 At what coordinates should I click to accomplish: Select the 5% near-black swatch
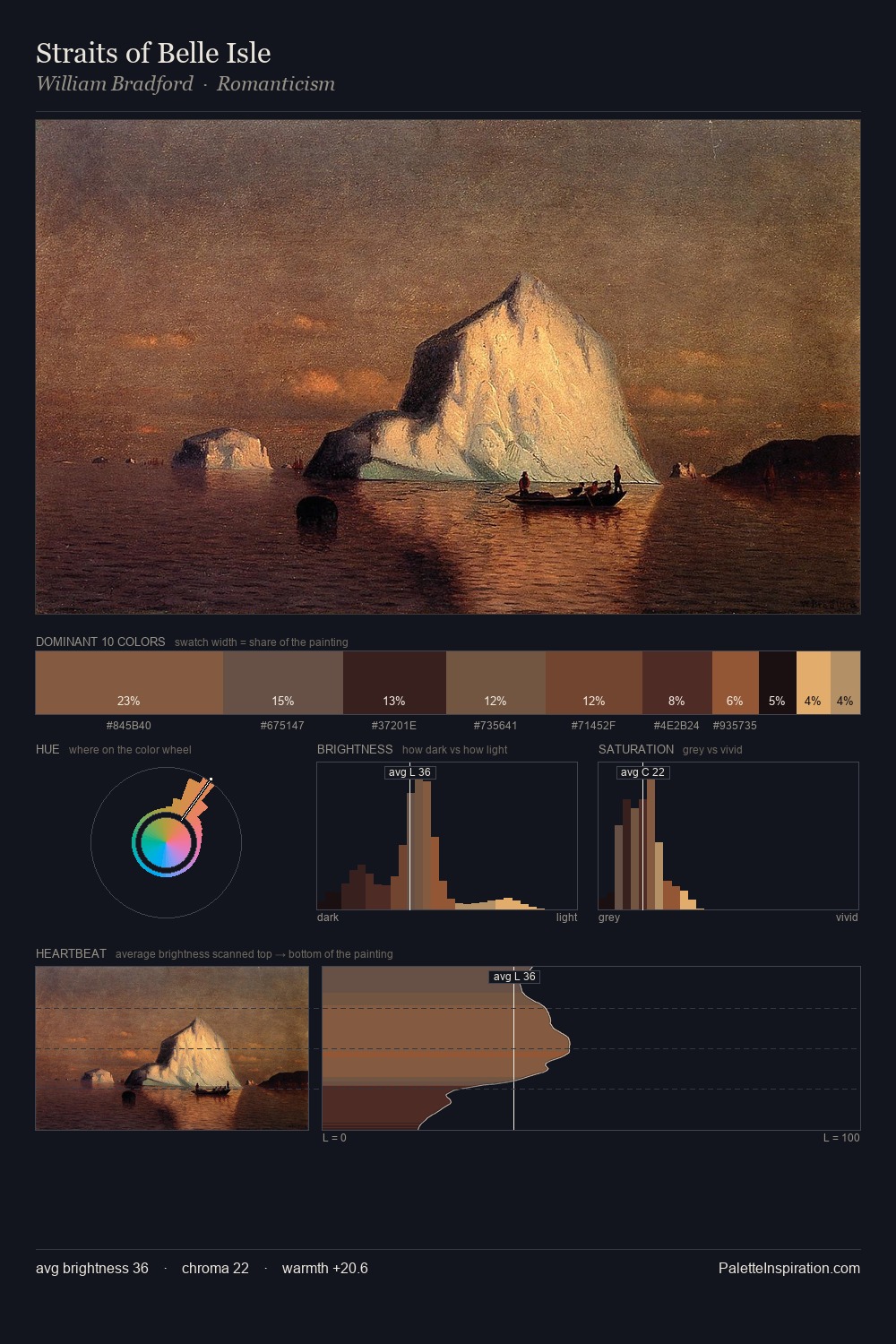(778, 683)
